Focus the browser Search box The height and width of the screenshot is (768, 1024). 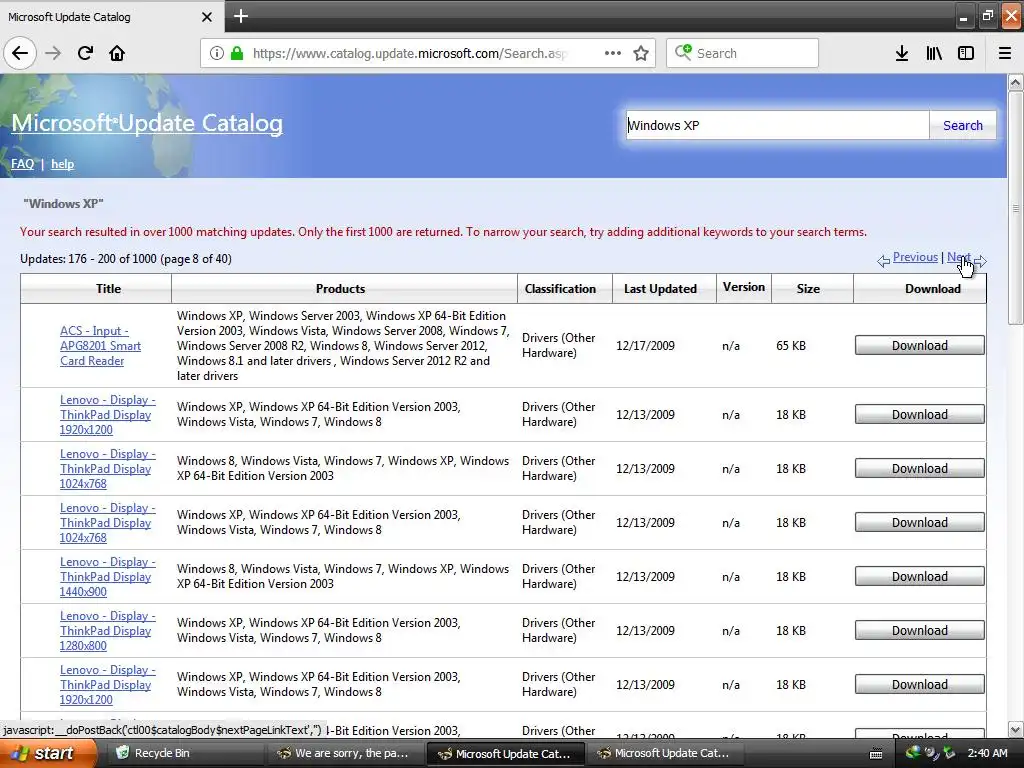[743, 53]
